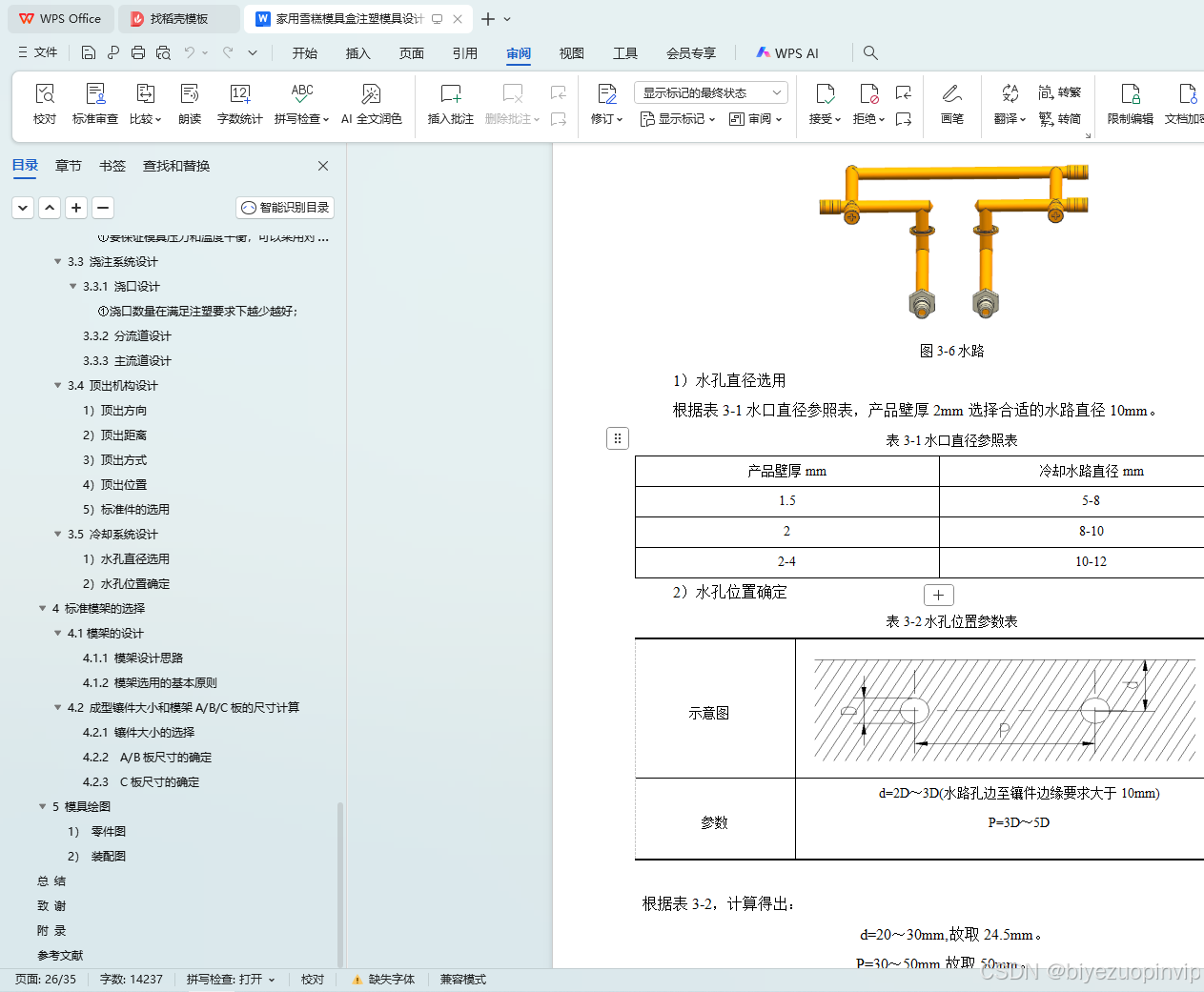
Task: Switch to the 页面 ribbon tab
Action: [412, 53]
